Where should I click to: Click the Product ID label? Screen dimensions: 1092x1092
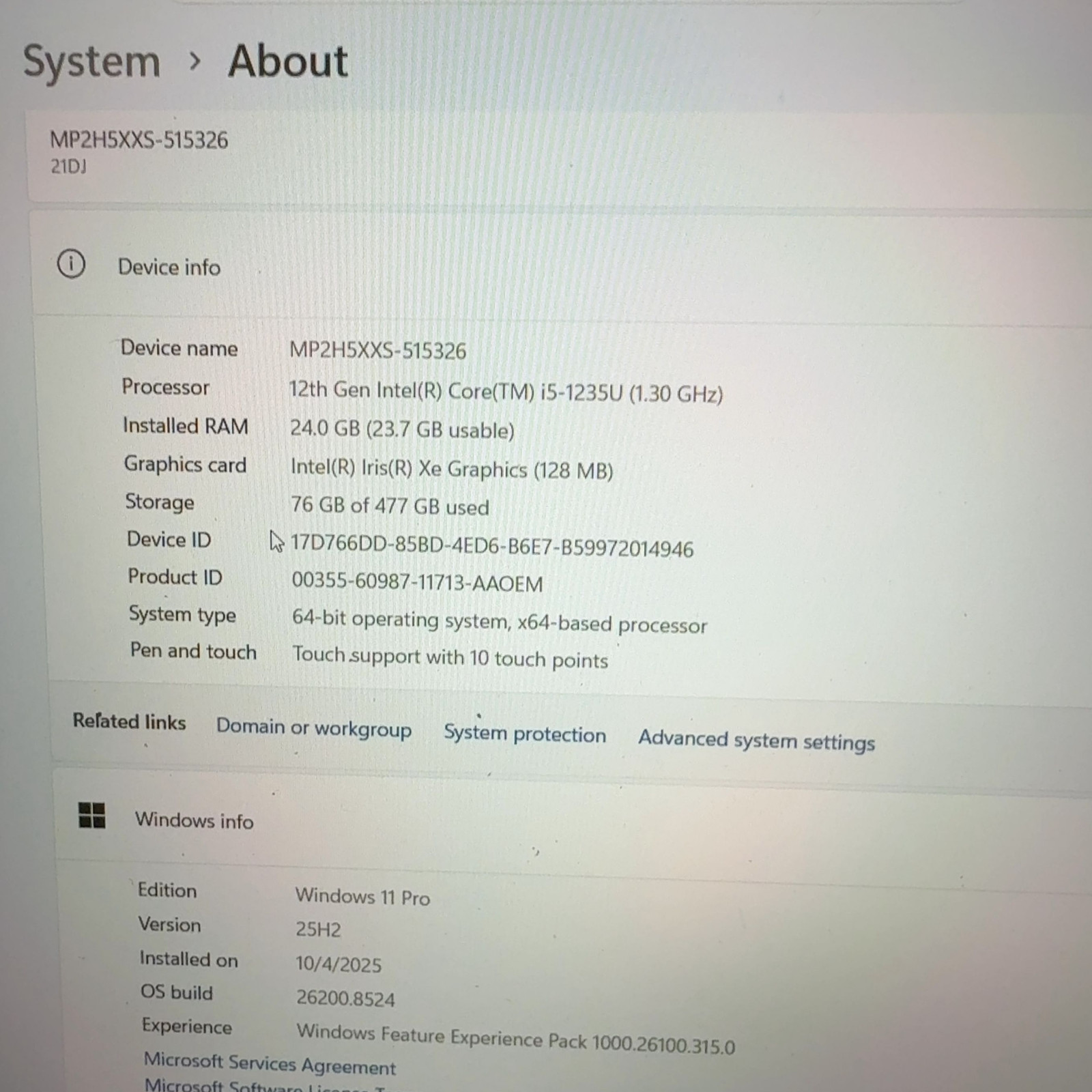175,577
